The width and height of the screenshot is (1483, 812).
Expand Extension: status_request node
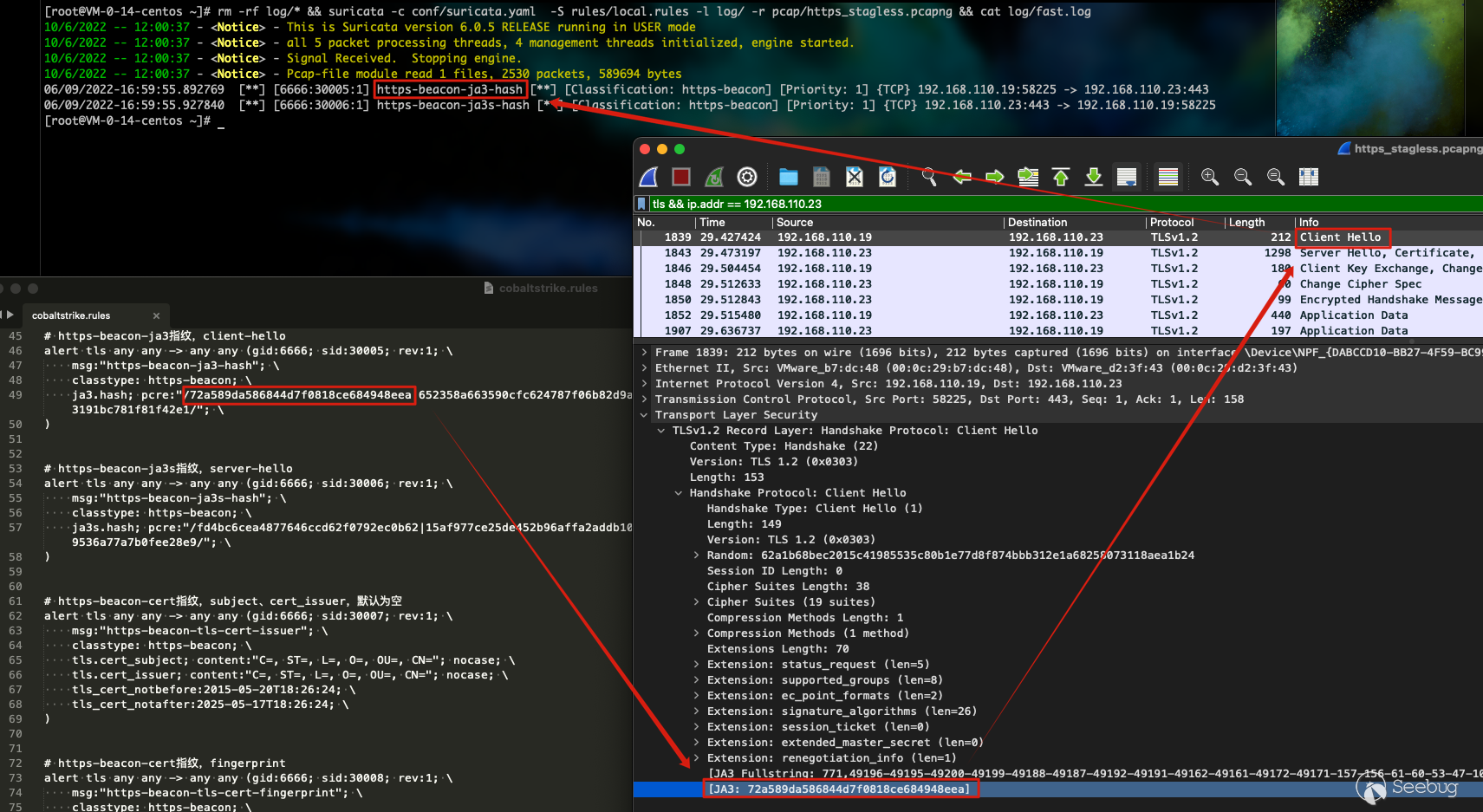[696, 665]
